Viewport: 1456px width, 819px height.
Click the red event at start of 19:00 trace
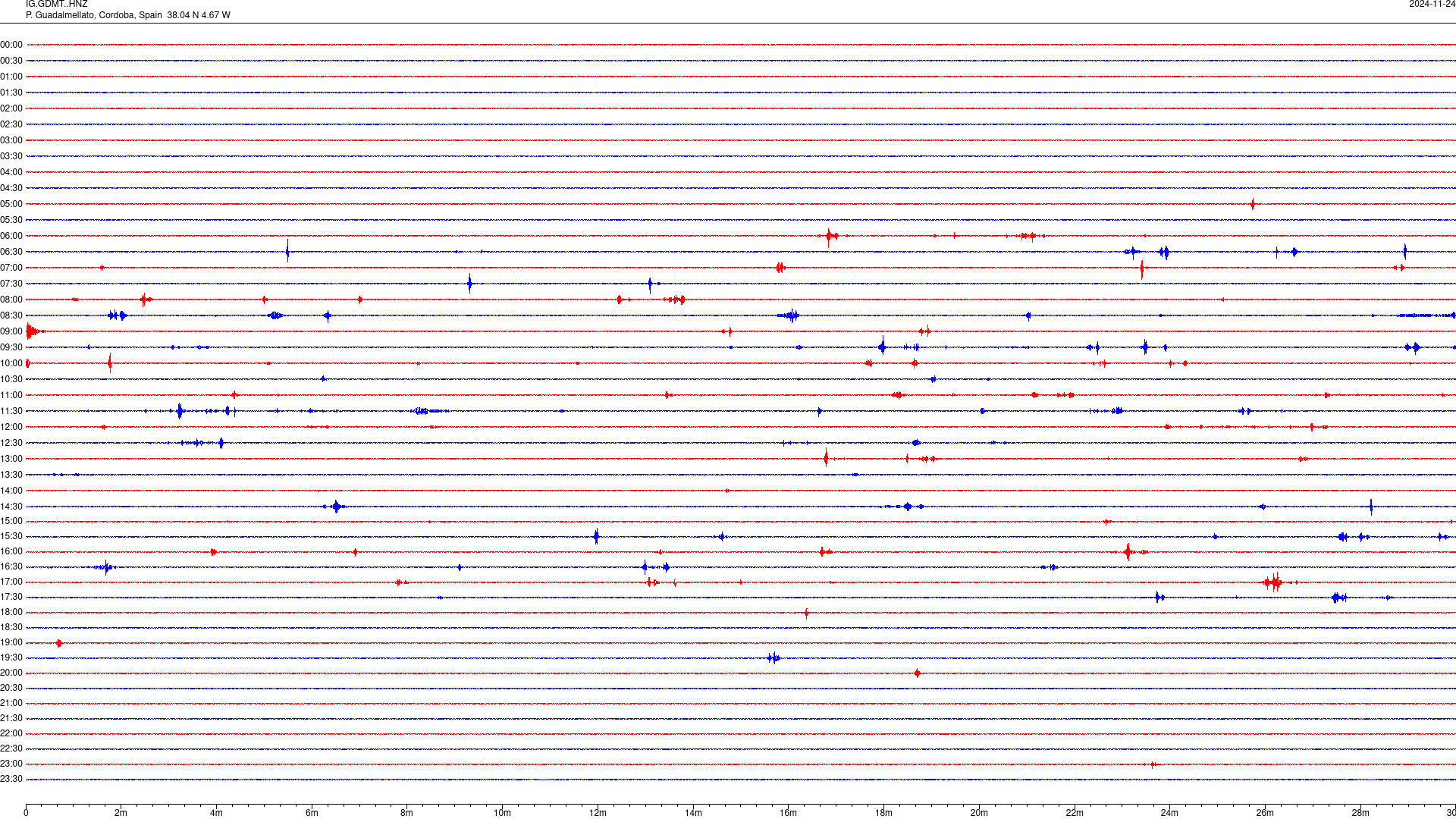click(59, 643)
